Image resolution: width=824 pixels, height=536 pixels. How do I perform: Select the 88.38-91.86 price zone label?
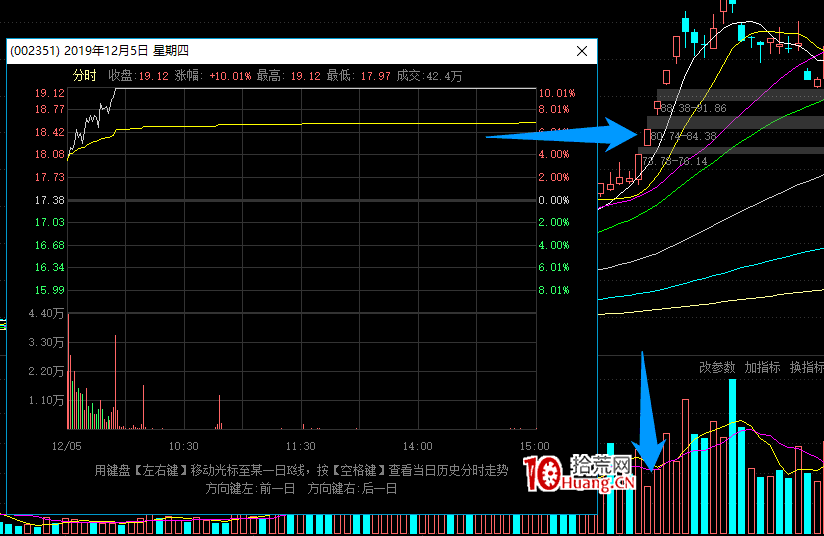tap(692, 108)
